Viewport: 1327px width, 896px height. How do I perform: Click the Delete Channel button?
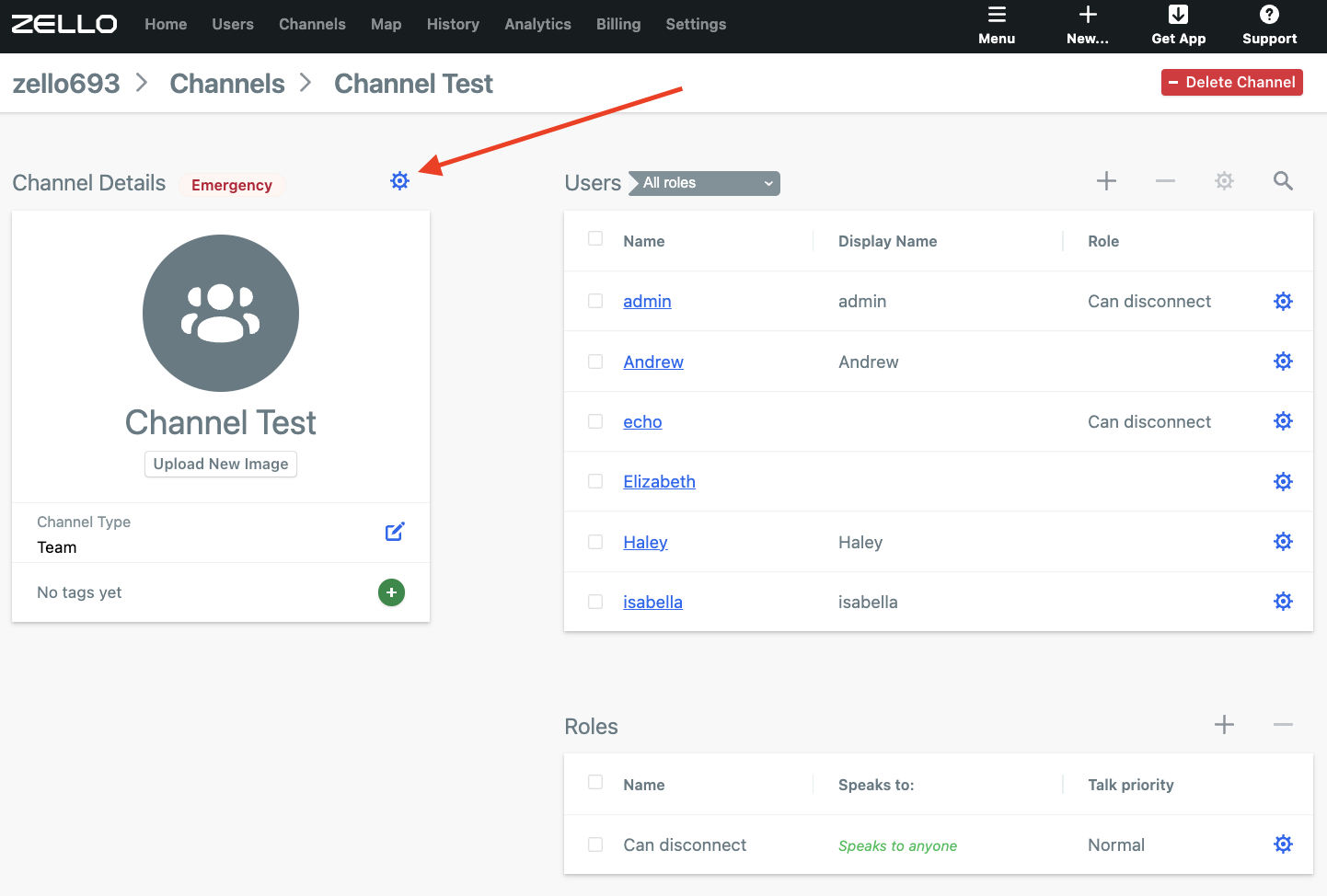(1231, 82)
